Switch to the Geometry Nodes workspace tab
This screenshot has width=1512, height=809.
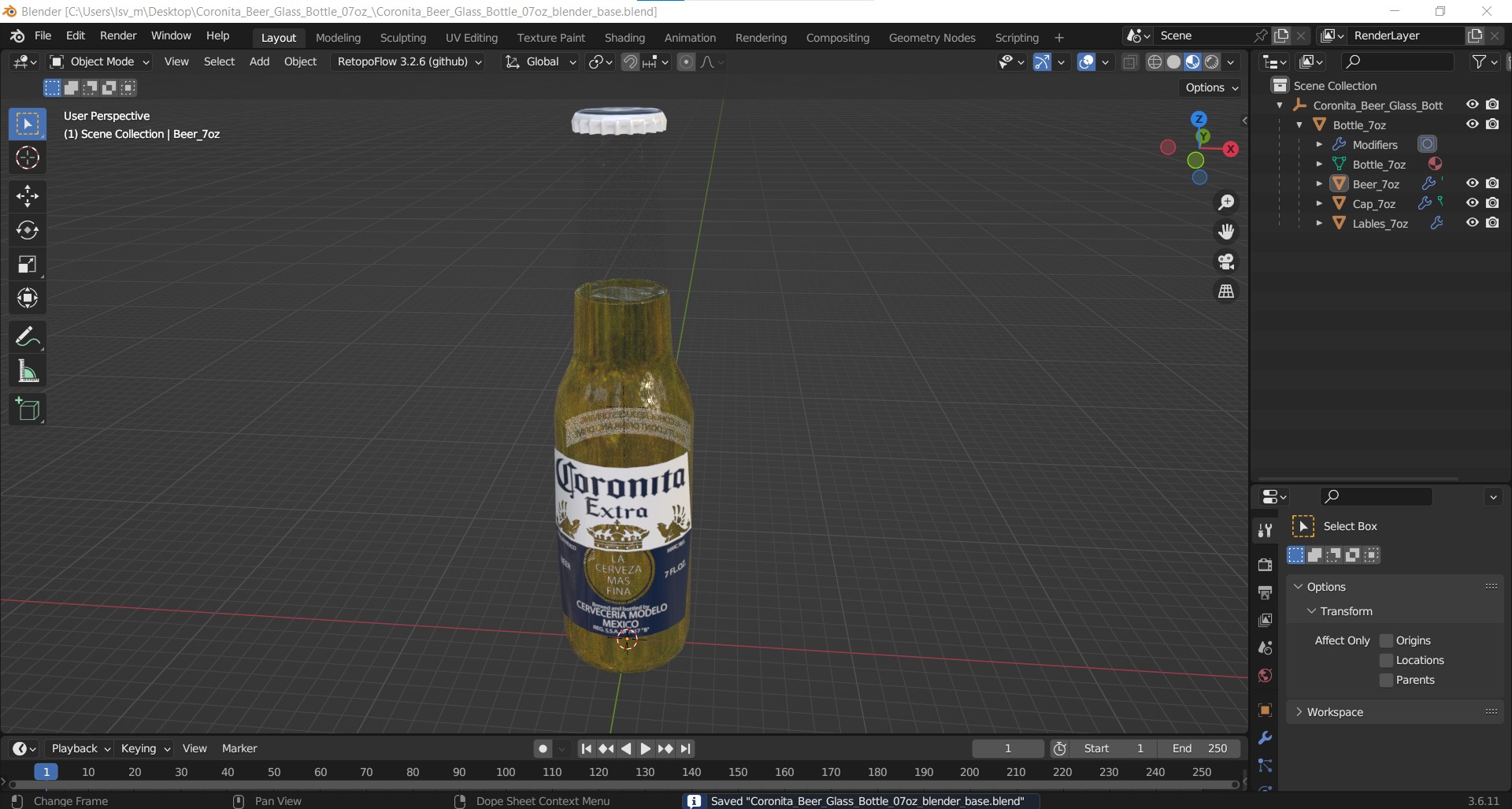pos(932,38)
